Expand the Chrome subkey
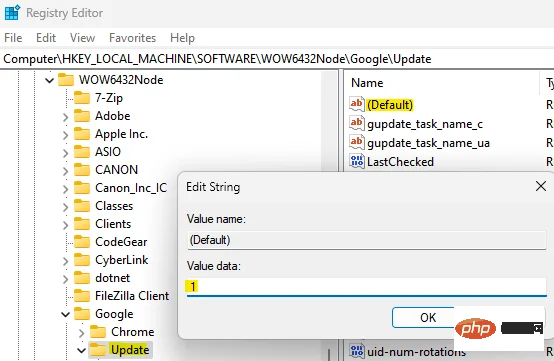 tap(81, 333)
